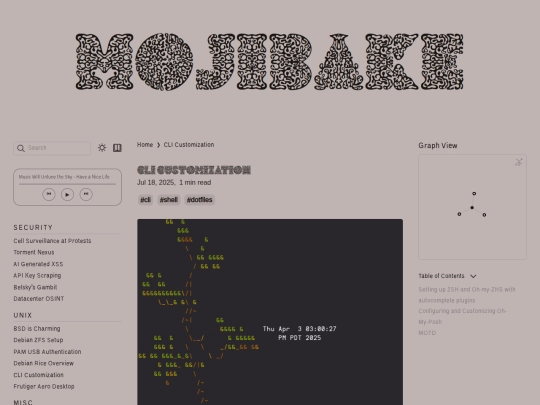540x405 pixels.
Task: Click the Search input field
Action: point(52,148)
